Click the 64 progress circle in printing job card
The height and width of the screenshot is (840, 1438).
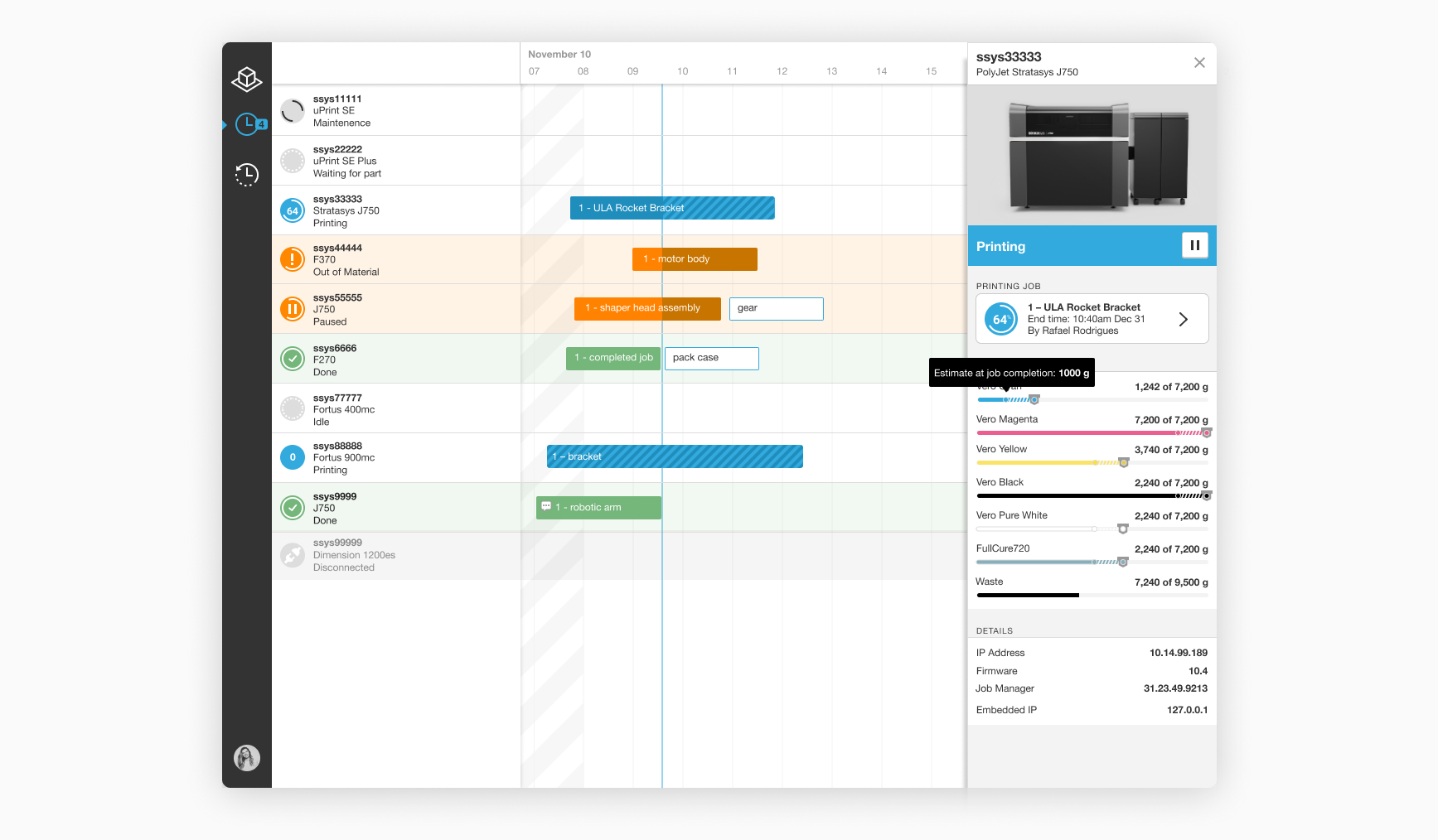(x=1001, y=319)
